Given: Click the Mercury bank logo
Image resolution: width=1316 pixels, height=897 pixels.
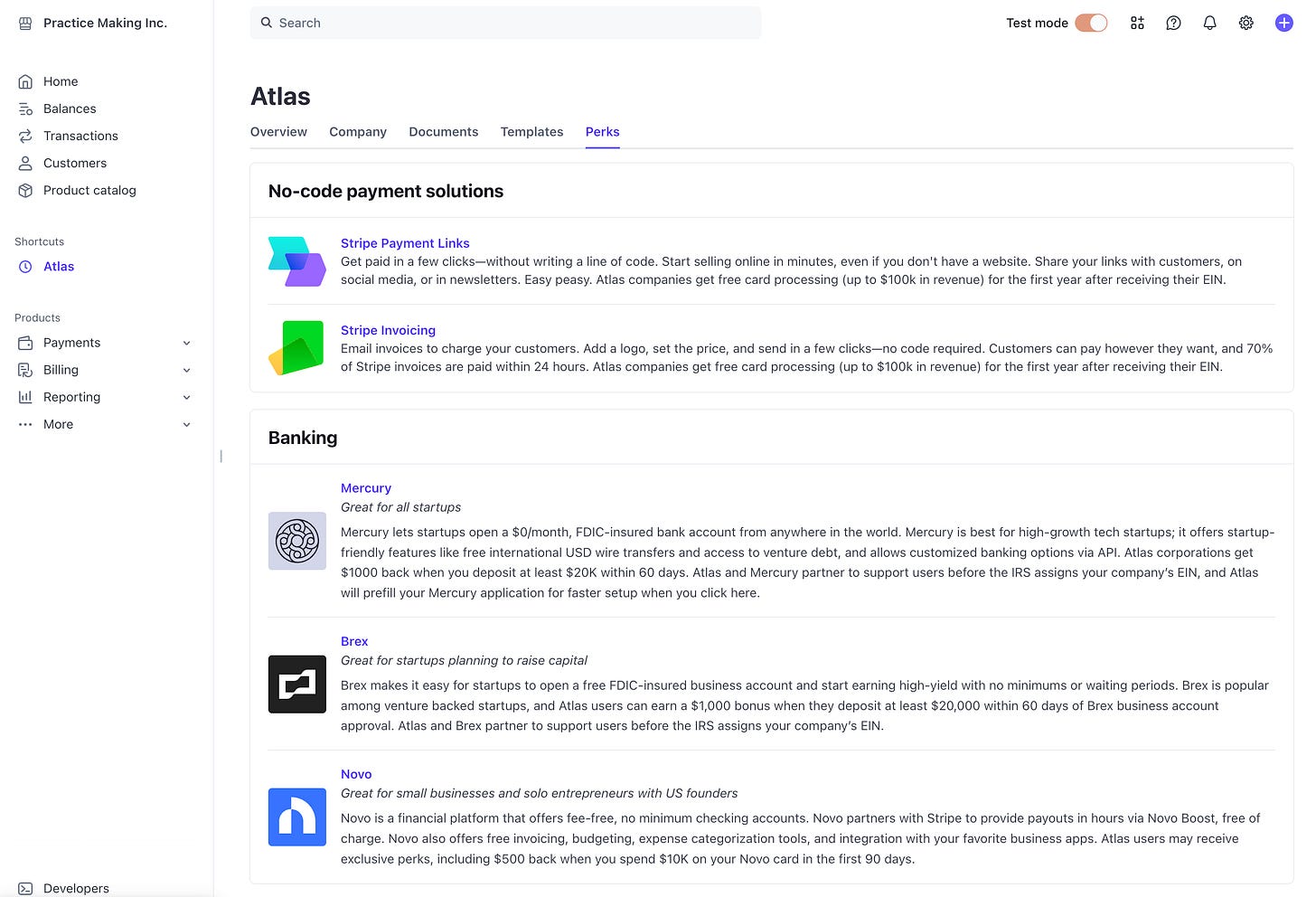Looking at the screenshot, I should coord(296,541).
